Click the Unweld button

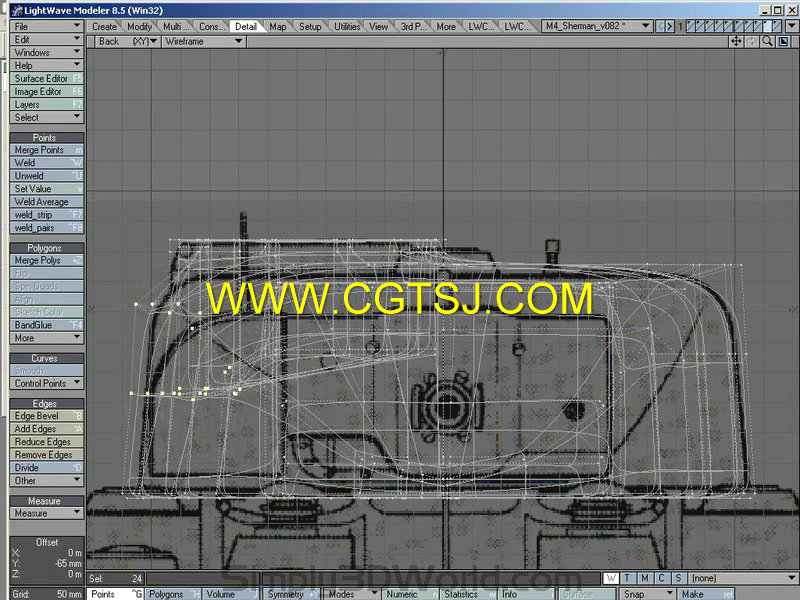click(x=47, y=176)
